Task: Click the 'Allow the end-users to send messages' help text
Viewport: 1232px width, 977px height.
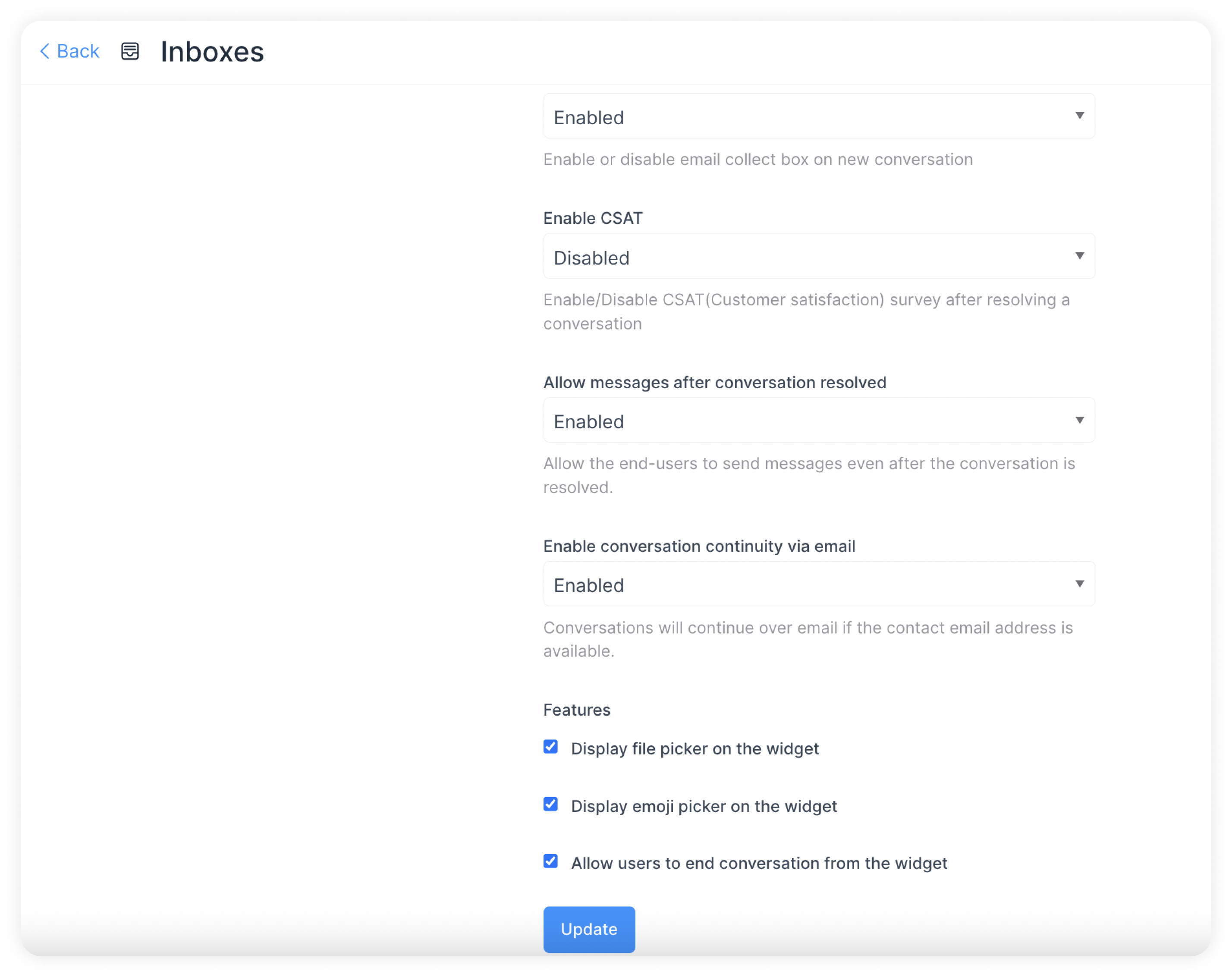Action: coord(809,475)
